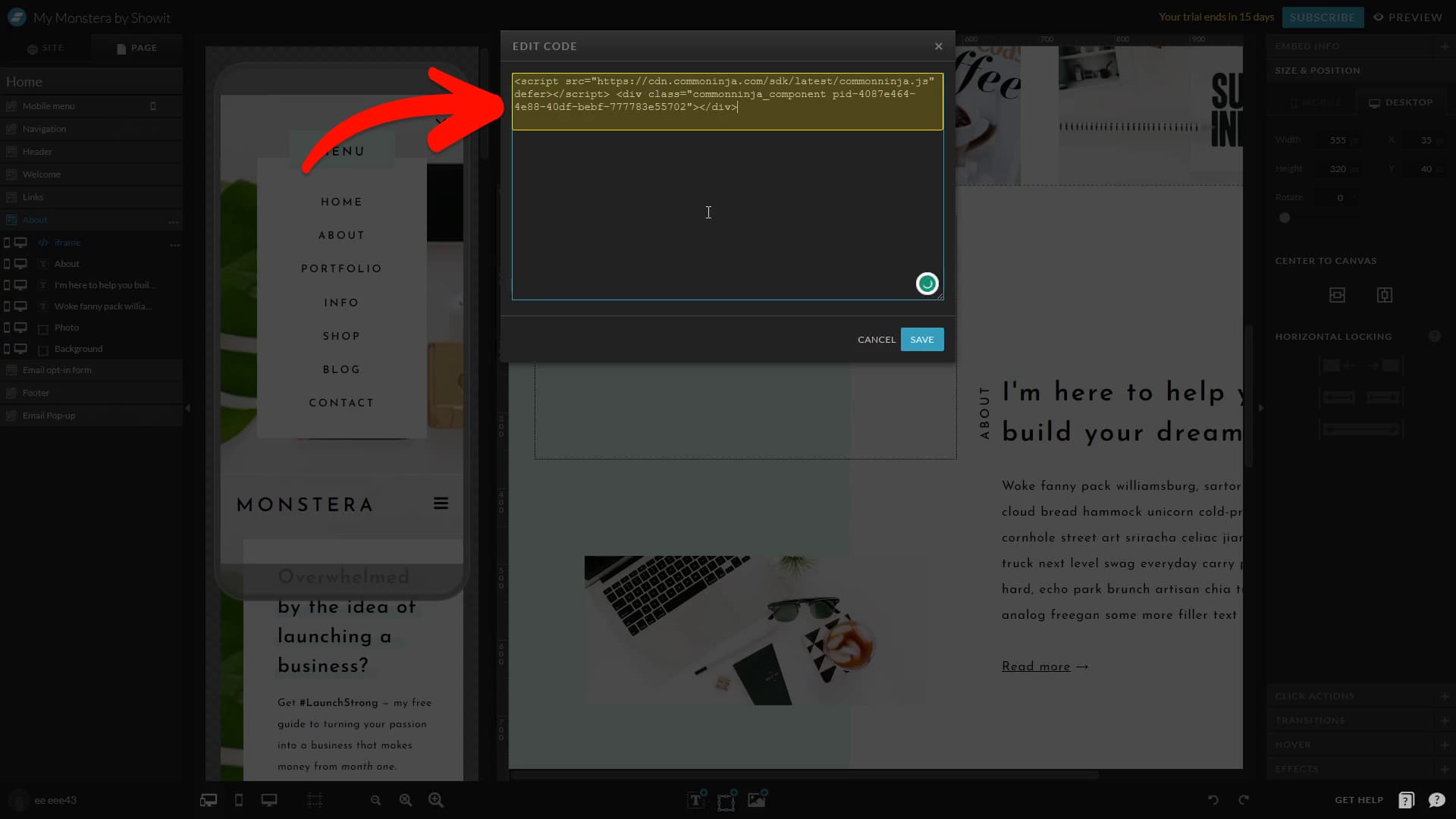Image resolution: width=1456 pixels, height=819 pixels.
Task: Toggle desktop visibility for iframe layer
Action: [x=20, y=243]
